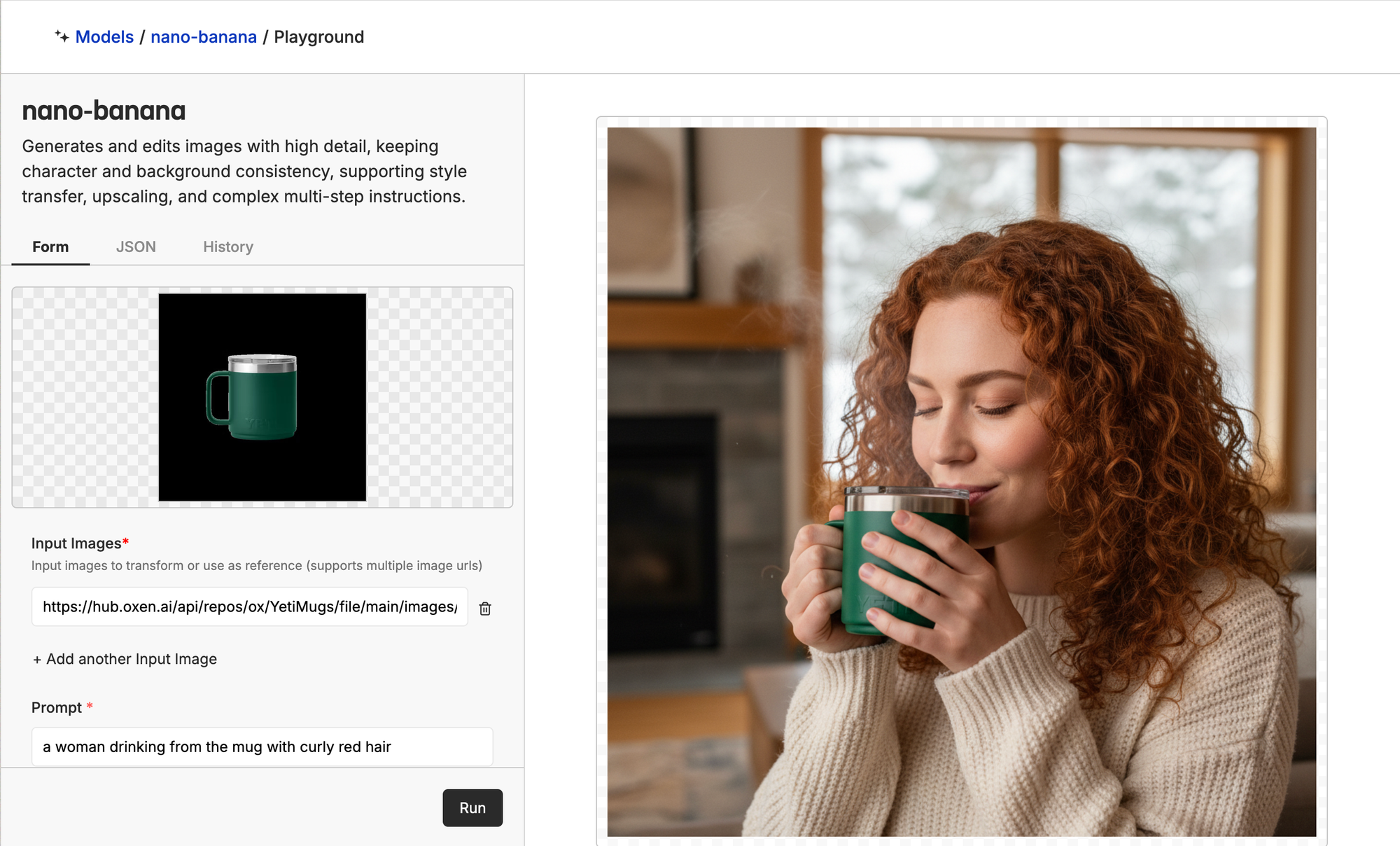Click the Playground breadcrumb text
The width and height of the screenshot is (1400, 846).
coord(318,36)
